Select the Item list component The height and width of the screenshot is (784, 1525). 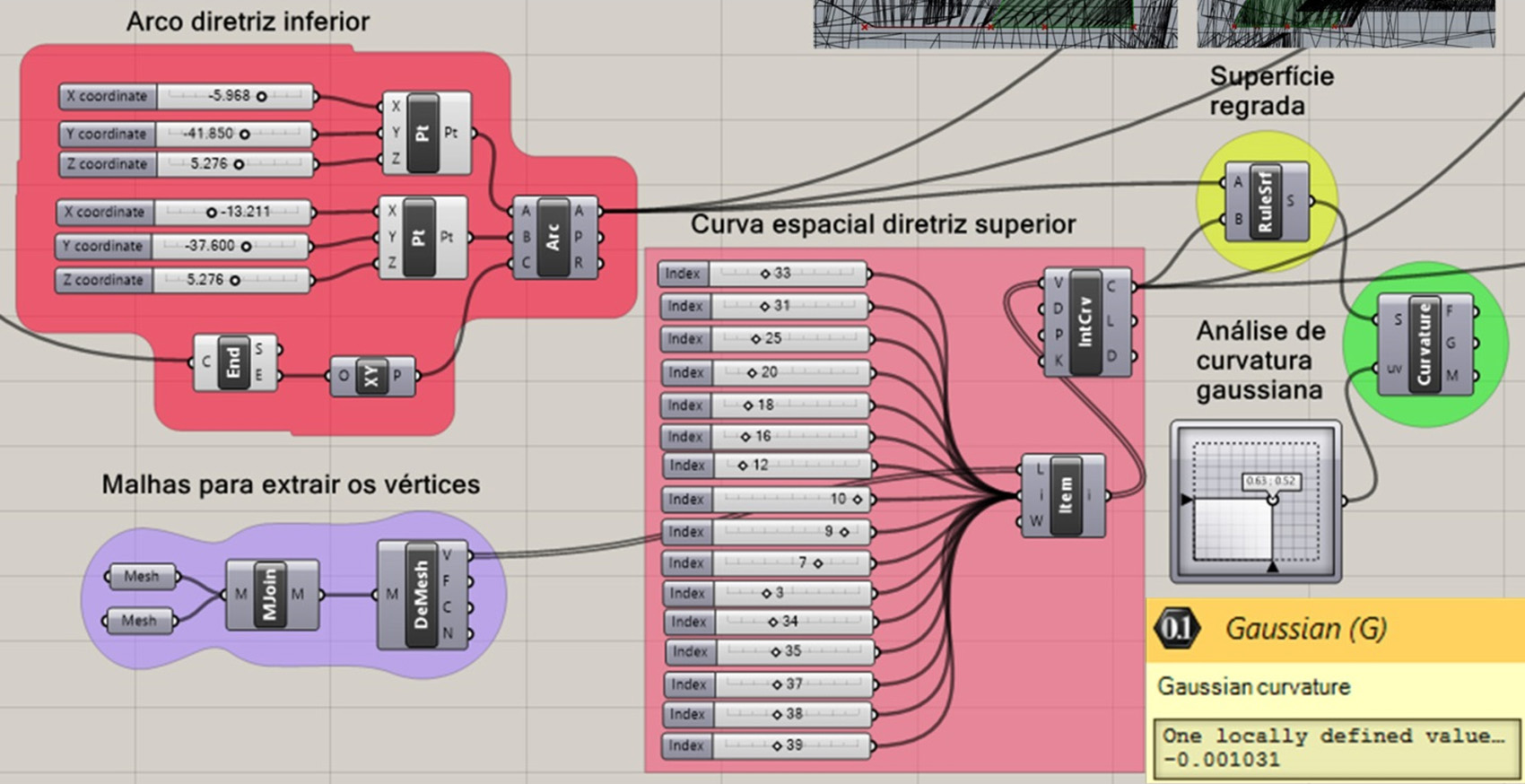pos(1065,495)
